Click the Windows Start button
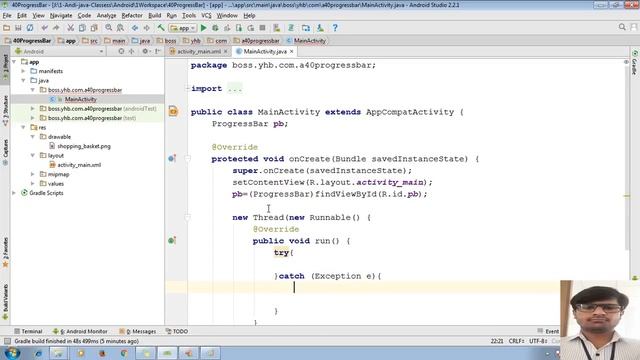 (12, 353)
